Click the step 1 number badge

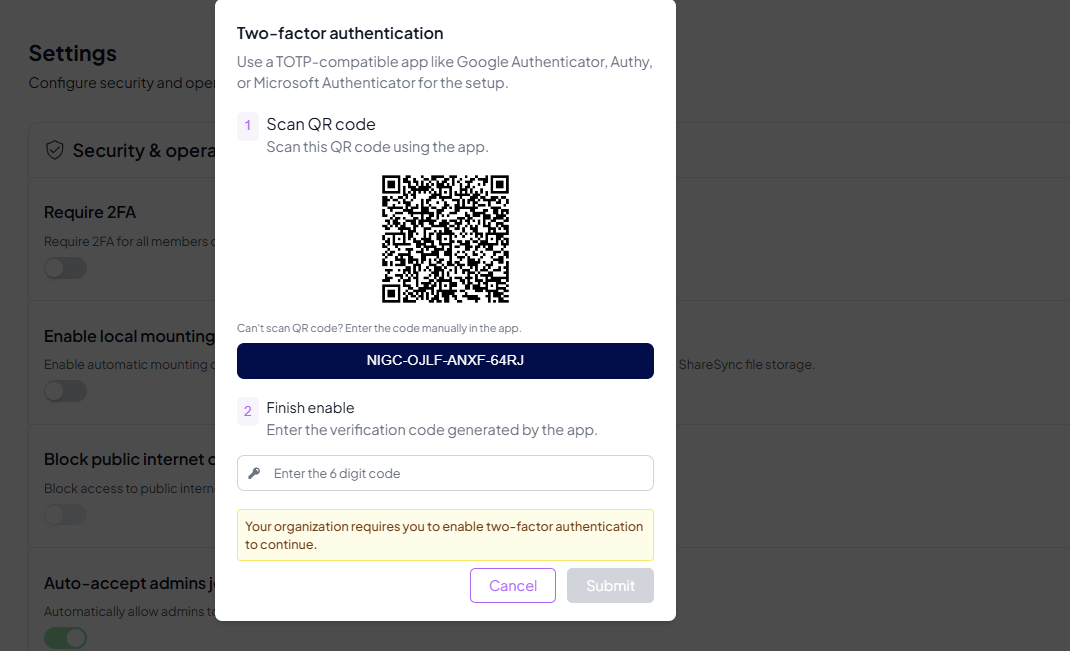[x=248, y=125]
